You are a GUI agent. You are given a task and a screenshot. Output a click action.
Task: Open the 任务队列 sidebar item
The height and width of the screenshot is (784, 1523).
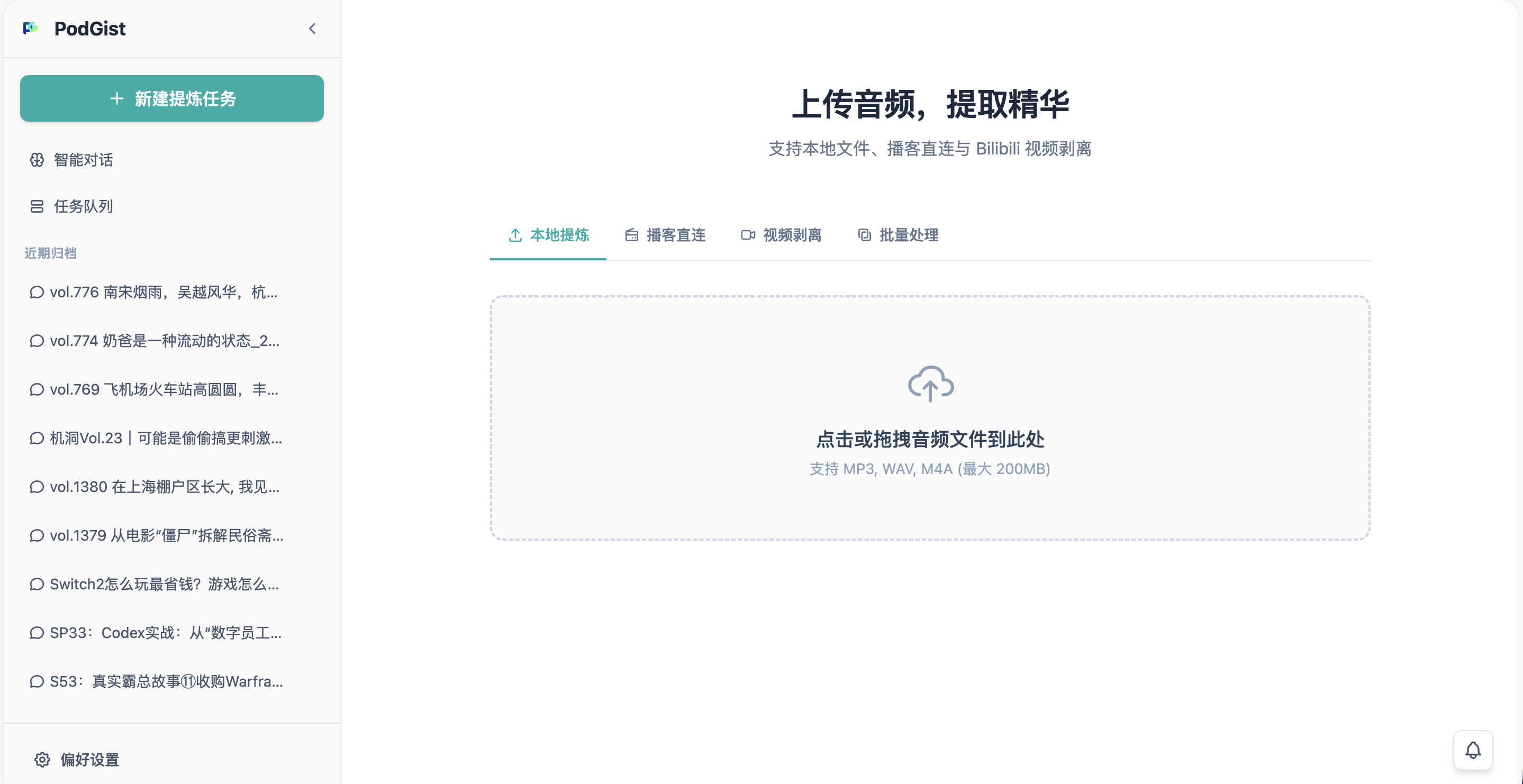(83, 206)
